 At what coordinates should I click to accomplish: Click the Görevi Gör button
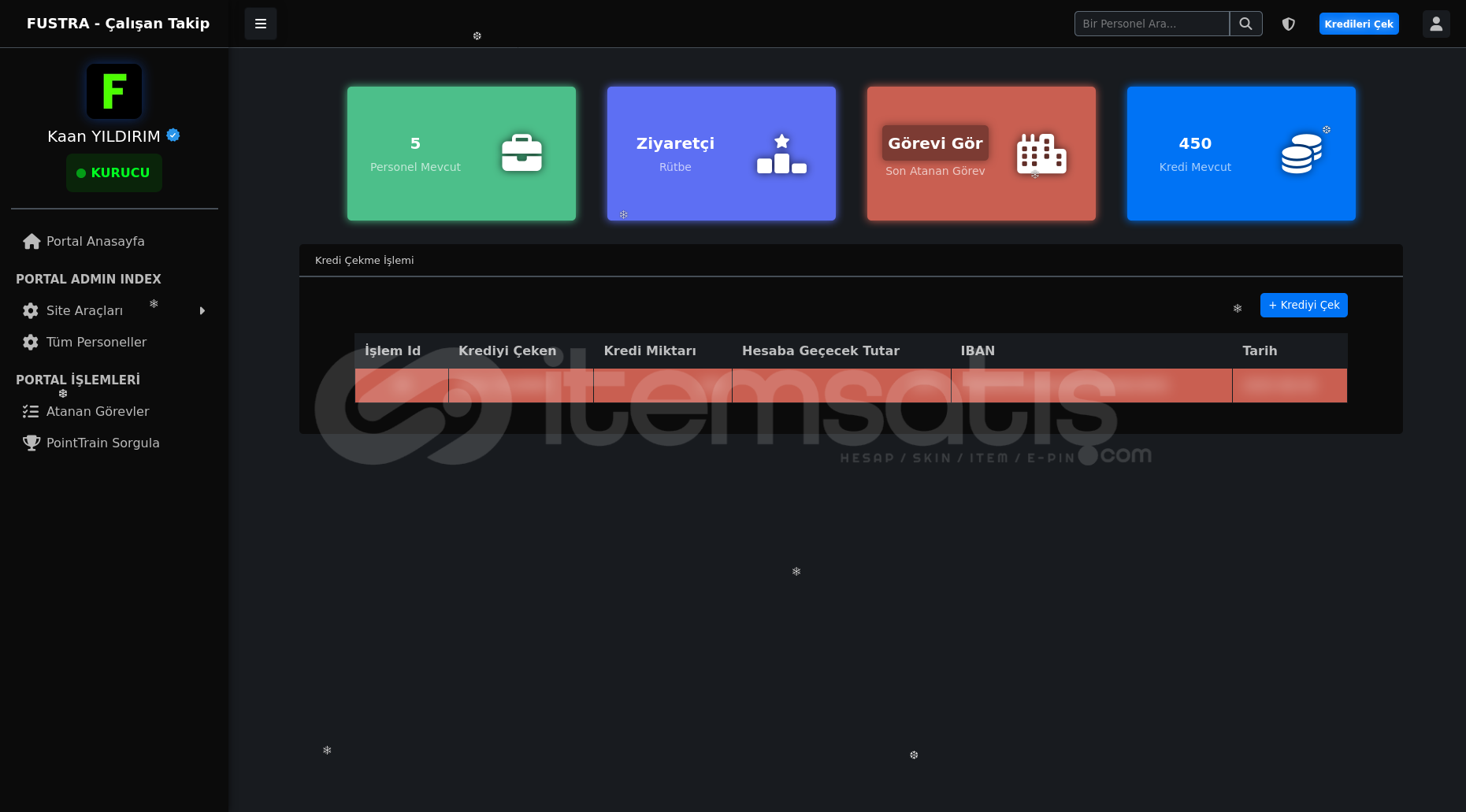click(935, 143)
